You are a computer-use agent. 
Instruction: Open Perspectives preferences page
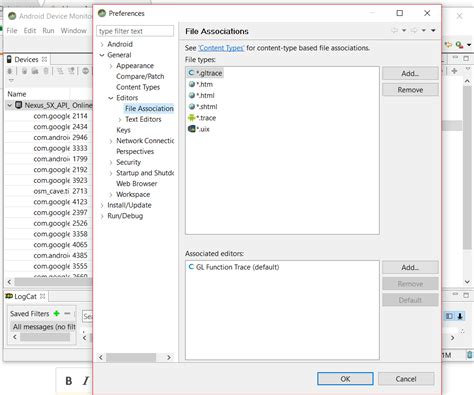coord(135,151)
